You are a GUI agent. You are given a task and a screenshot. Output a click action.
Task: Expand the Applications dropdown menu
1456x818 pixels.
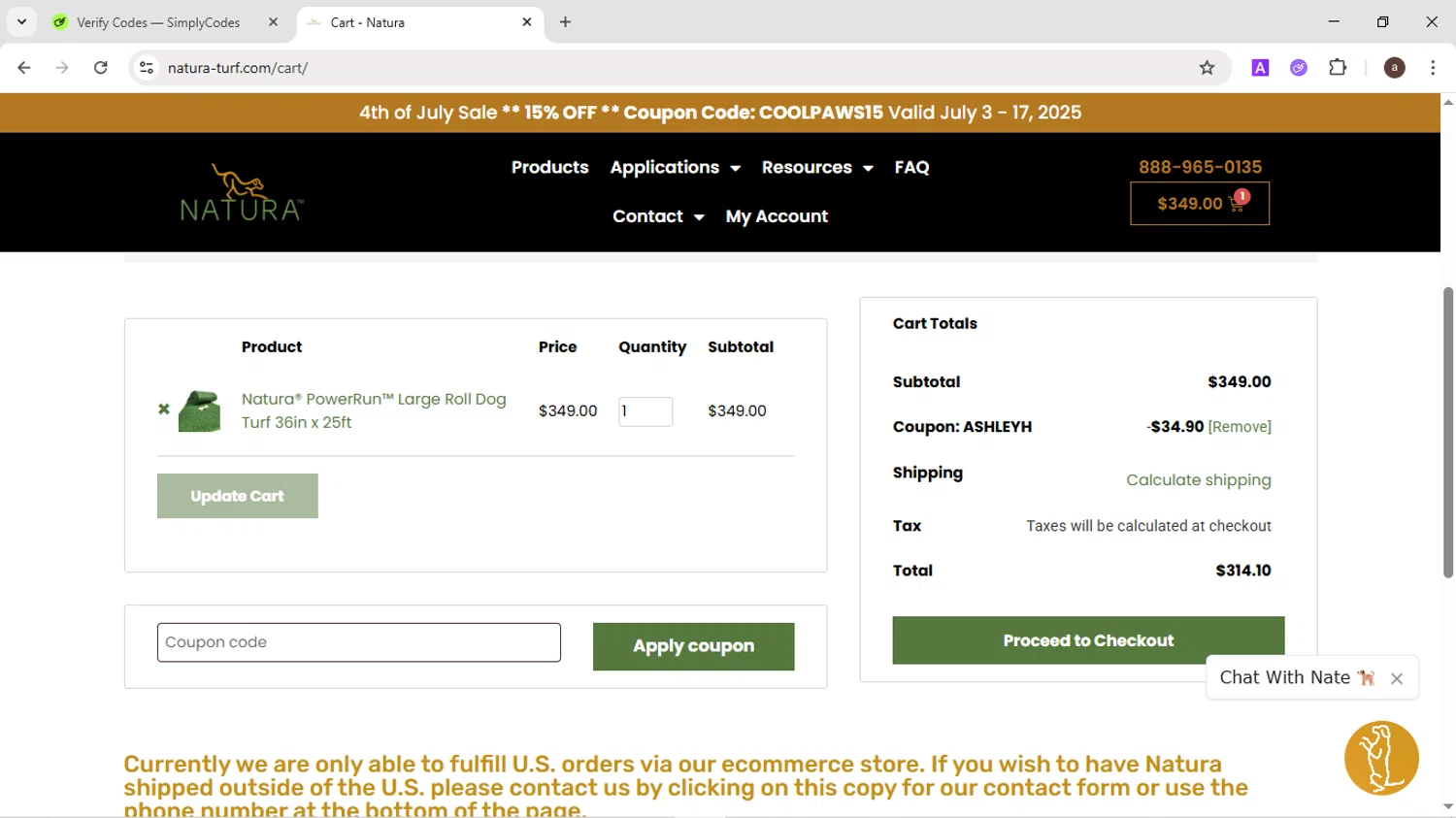(x=676, y=167)
